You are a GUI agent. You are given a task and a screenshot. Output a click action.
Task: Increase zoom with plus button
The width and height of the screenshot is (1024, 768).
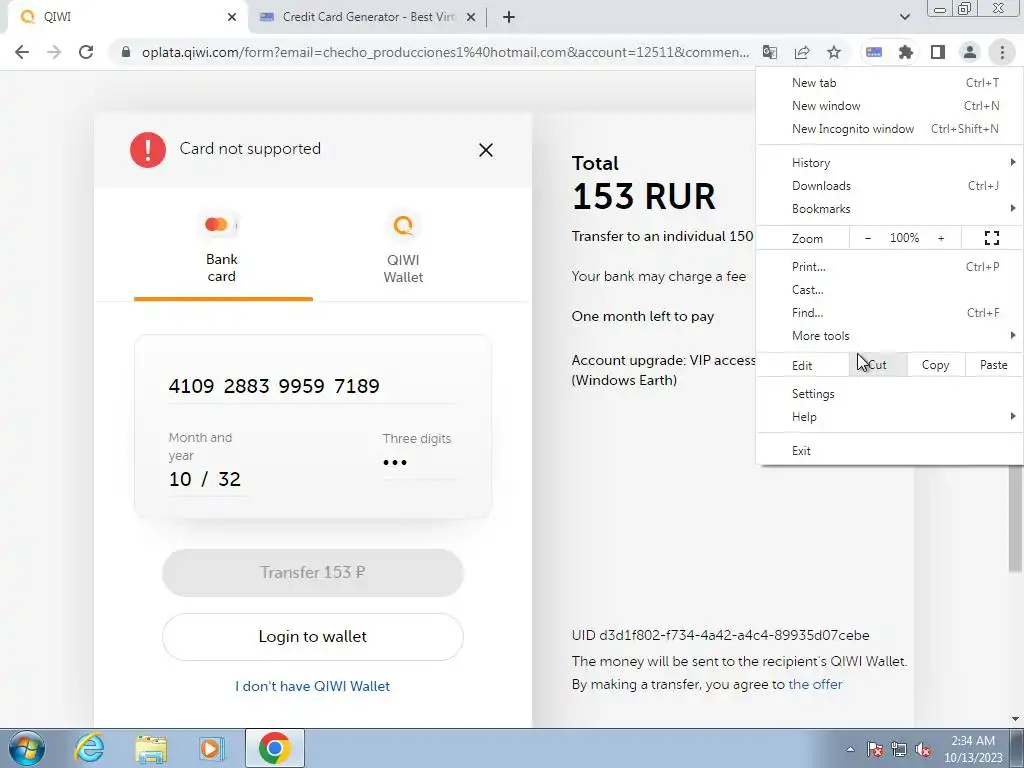(x=941, y=238)
